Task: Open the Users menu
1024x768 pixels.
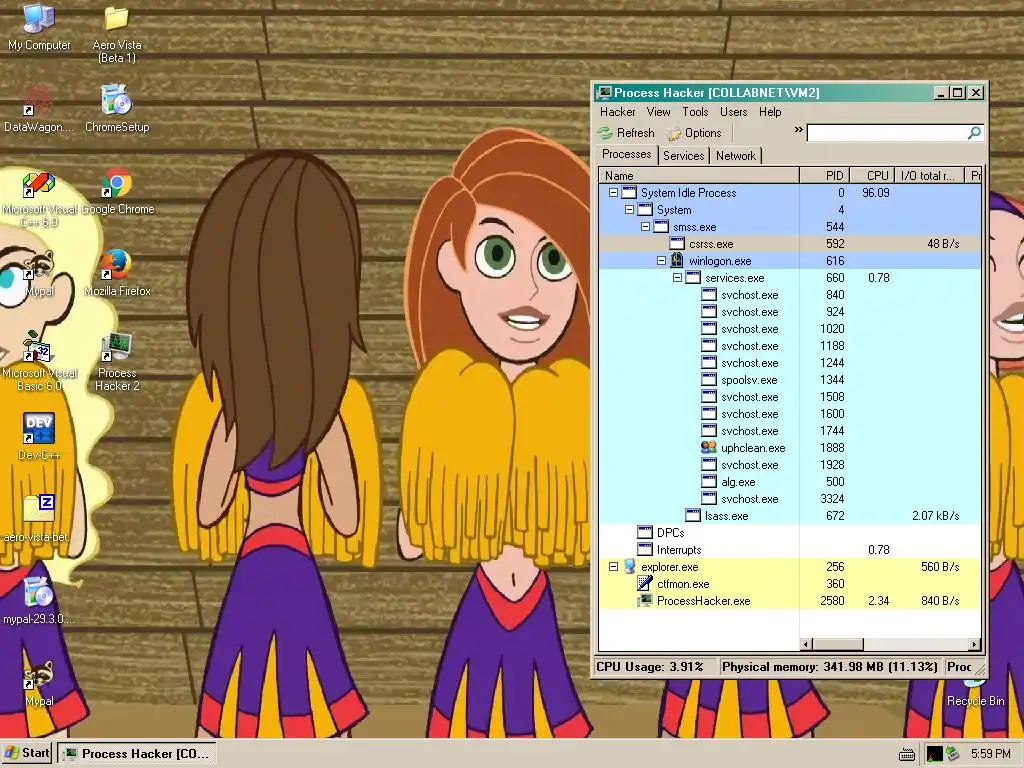Action: [733, 112]
